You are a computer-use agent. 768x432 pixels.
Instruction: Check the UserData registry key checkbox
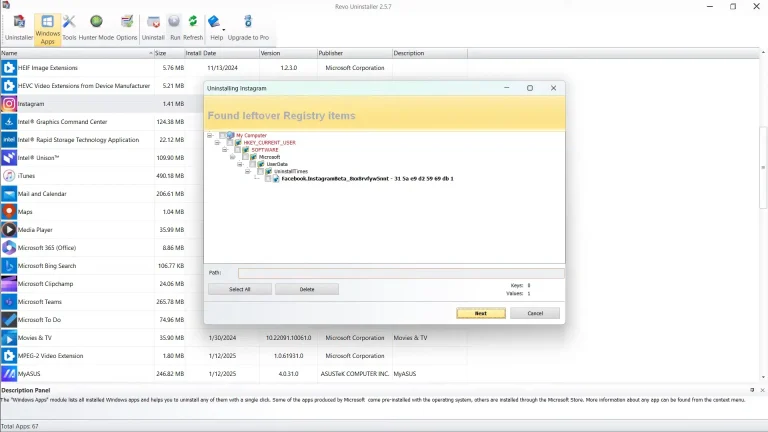253,164
